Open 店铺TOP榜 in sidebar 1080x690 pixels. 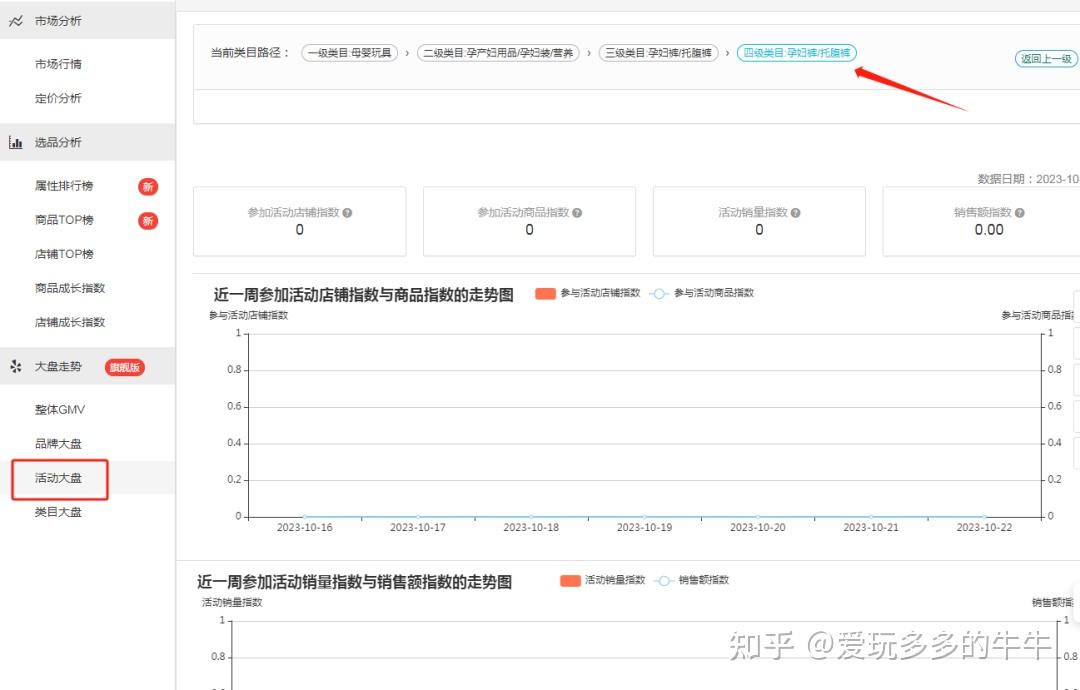(64, 254)
